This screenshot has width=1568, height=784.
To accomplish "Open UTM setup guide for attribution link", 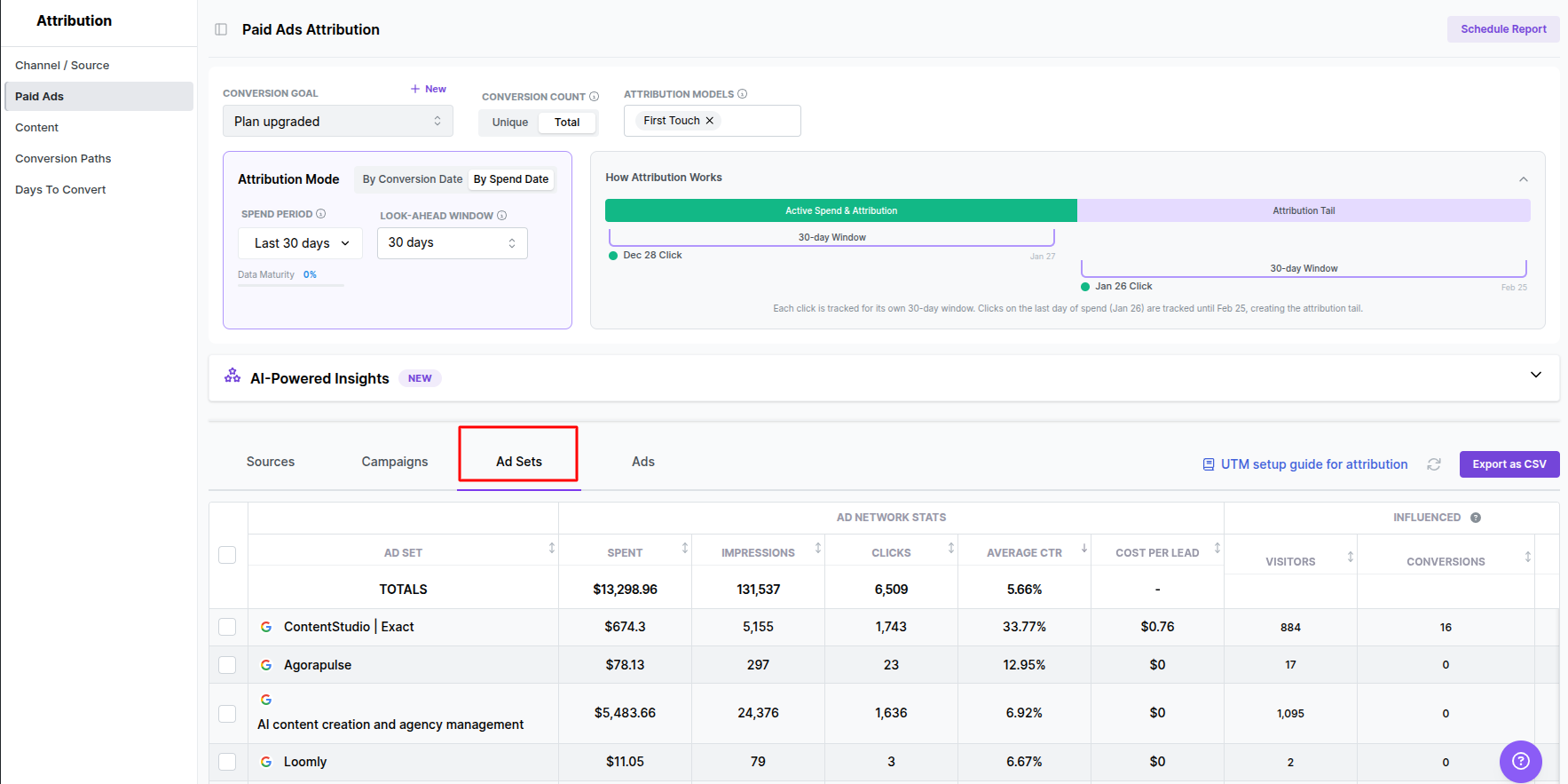I will click(x=1313, y=464).
